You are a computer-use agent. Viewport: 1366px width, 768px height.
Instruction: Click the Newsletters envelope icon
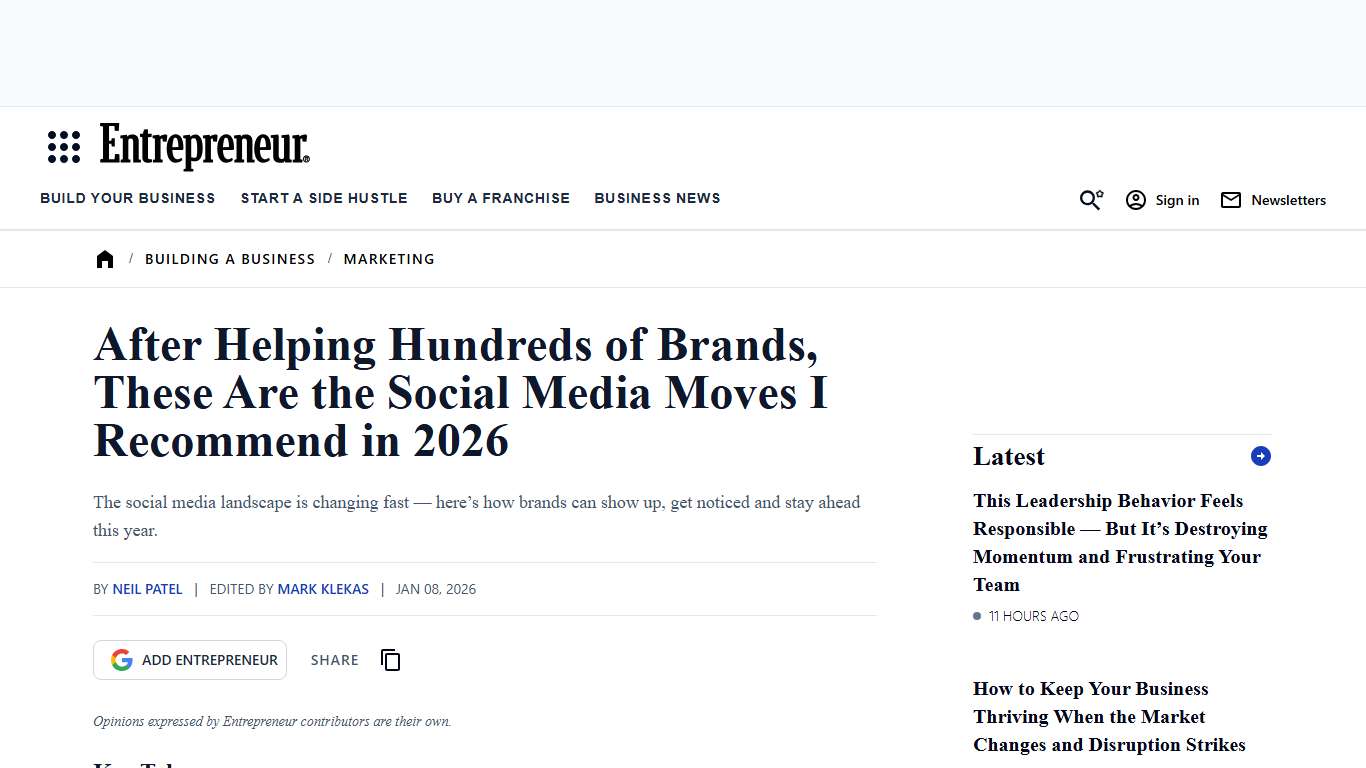tap(1230, 200)
